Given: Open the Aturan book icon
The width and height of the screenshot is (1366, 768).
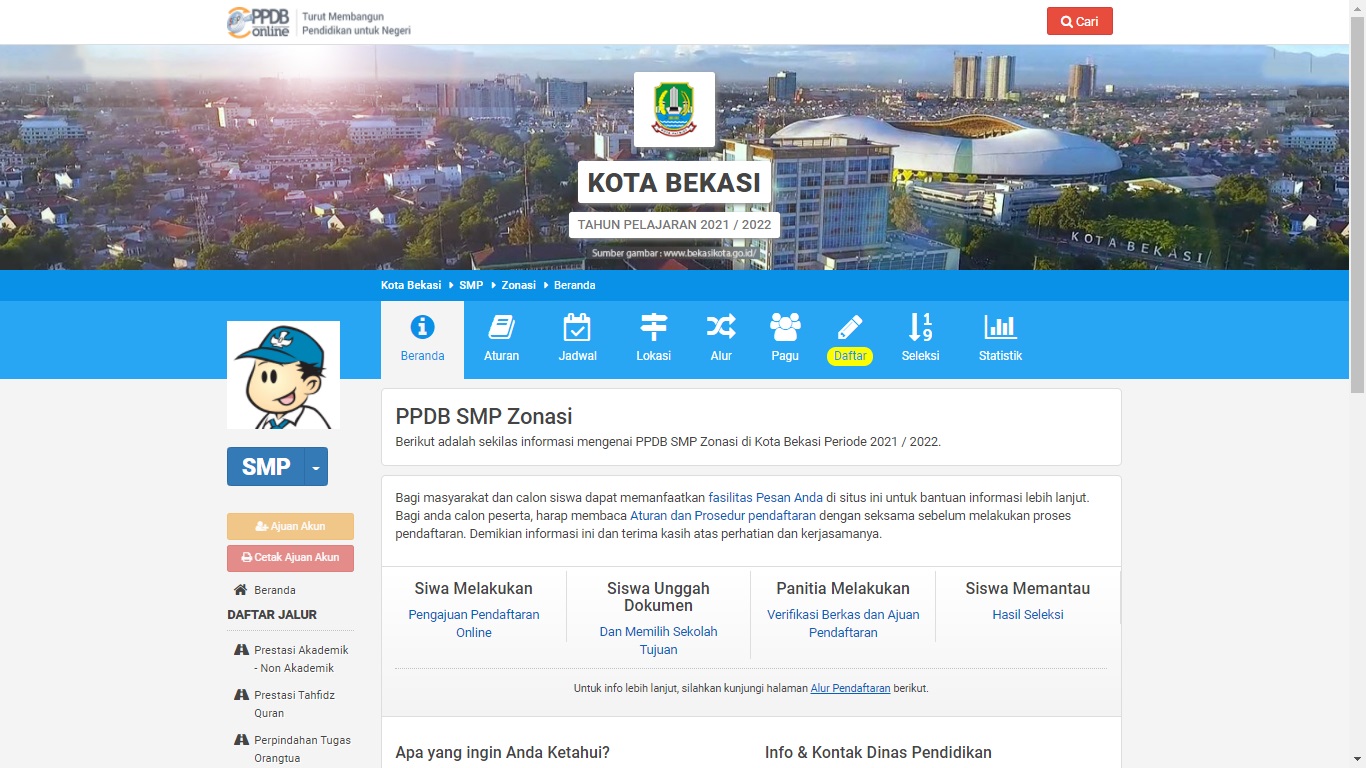Looking at the screenshot, I should [x=501, y=327].
